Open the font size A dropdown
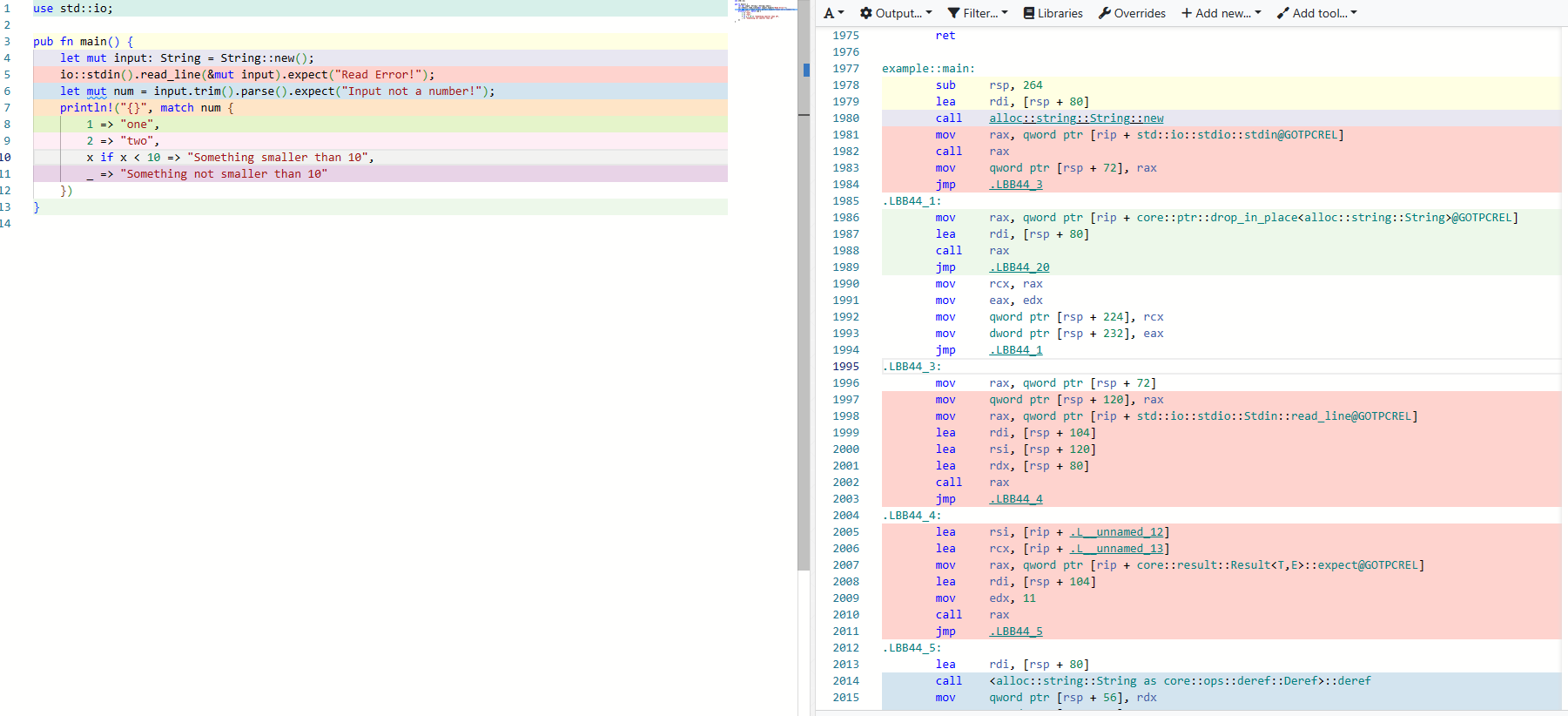The height and width of the screenshot is (716, 1568). [x=833, y=13]
